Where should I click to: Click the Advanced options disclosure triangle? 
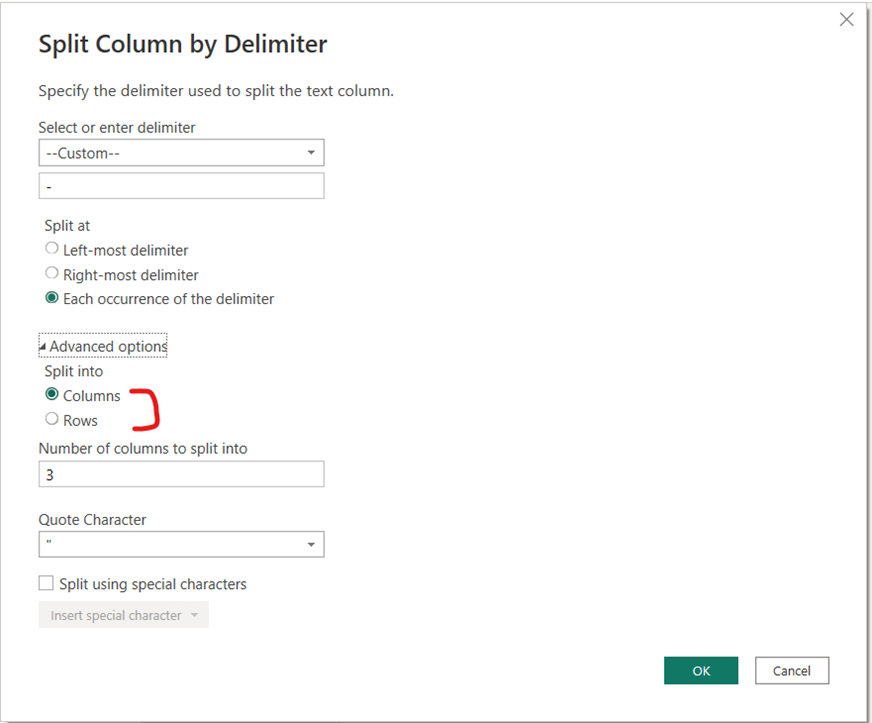tap(44, 345)
